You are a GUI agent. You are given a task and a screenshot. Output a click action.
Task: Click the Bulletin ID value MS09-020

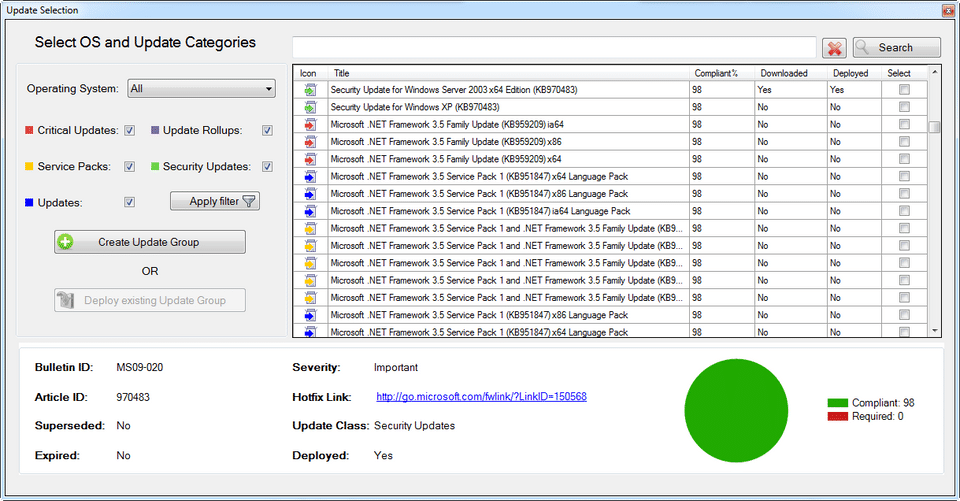[140, 367]
